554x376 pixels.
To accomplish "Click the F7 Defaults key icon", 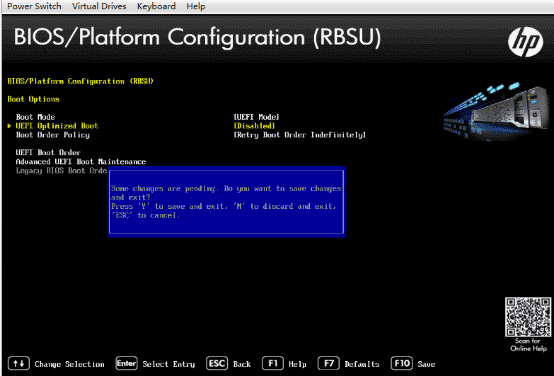I will (x=329, y=363).
